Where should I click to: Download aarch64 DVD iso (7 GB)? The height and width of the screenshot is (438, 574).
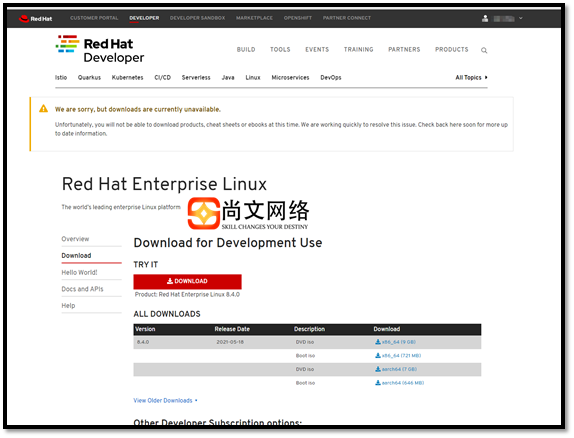[396, 369]
